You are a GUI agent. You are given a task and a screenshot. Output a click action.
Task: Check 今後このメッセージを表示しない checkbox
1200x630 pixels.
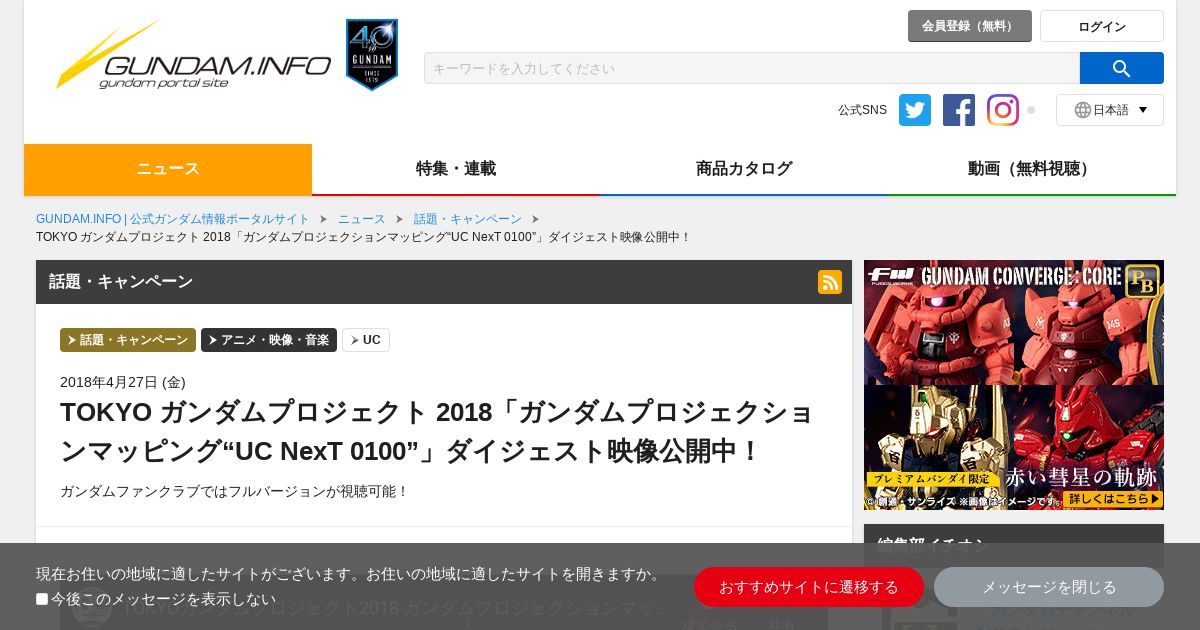42,599
